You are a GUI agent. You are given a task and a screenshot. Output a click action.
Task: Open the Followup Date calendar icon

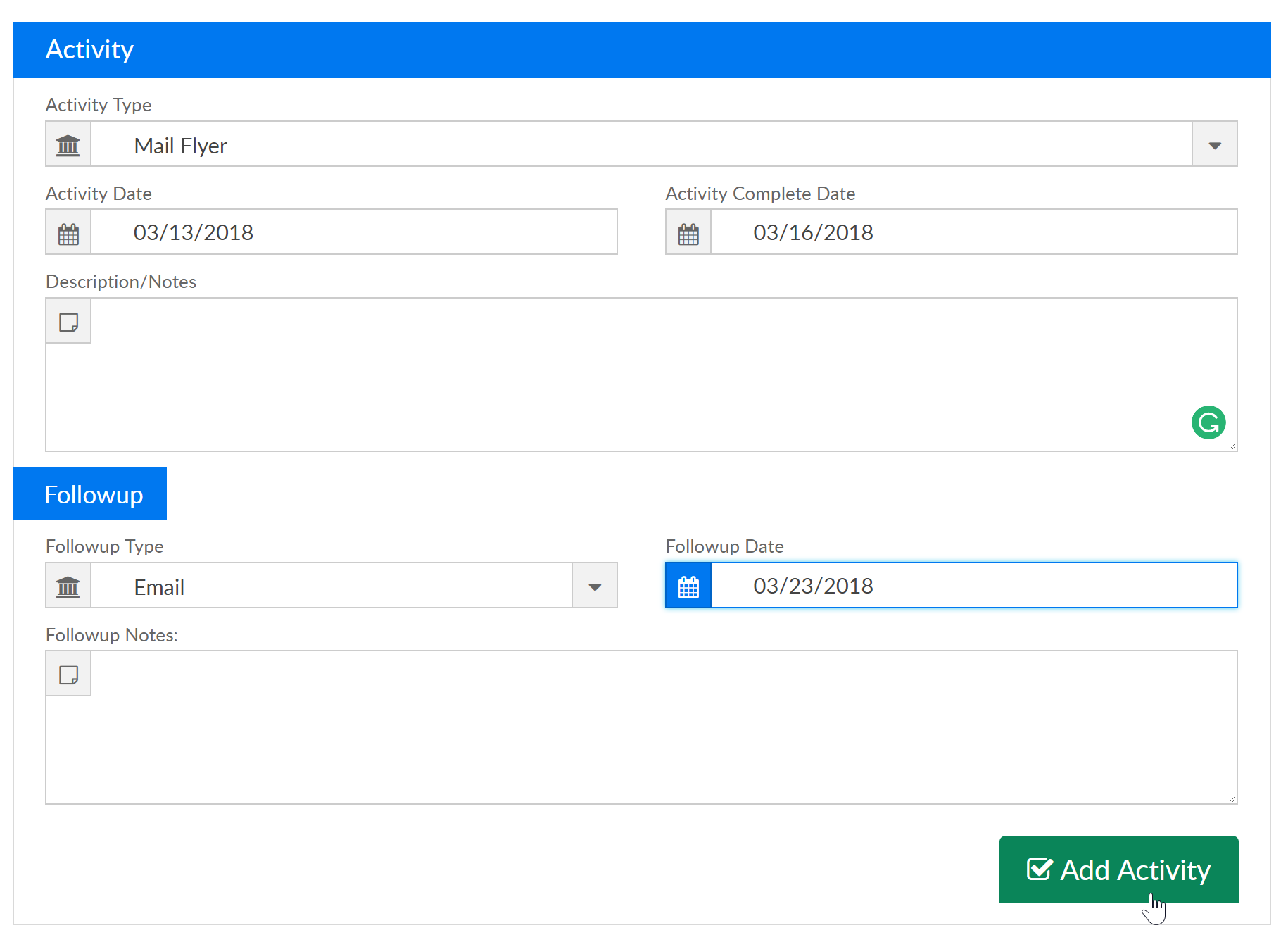(688, 586)
